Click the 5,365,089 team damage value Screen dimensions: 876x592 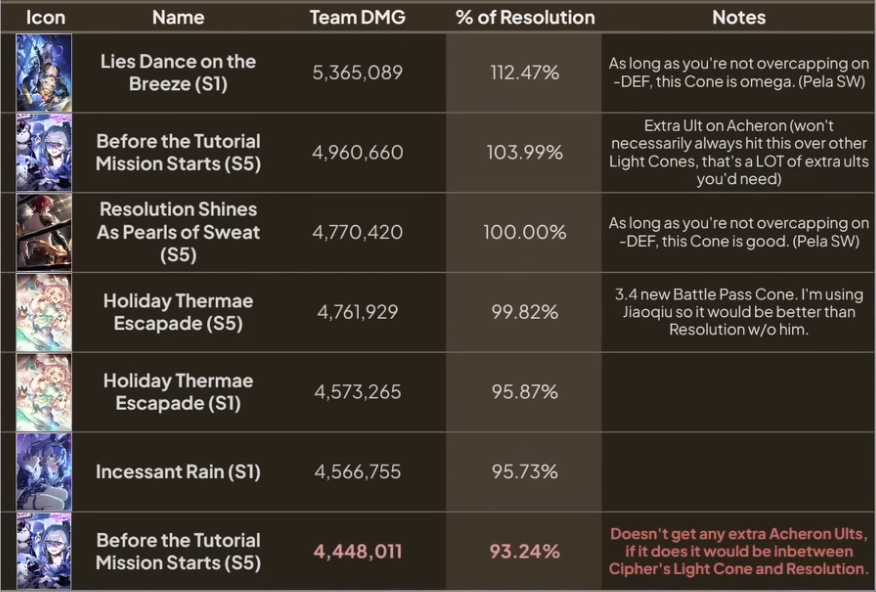(358, 73)
